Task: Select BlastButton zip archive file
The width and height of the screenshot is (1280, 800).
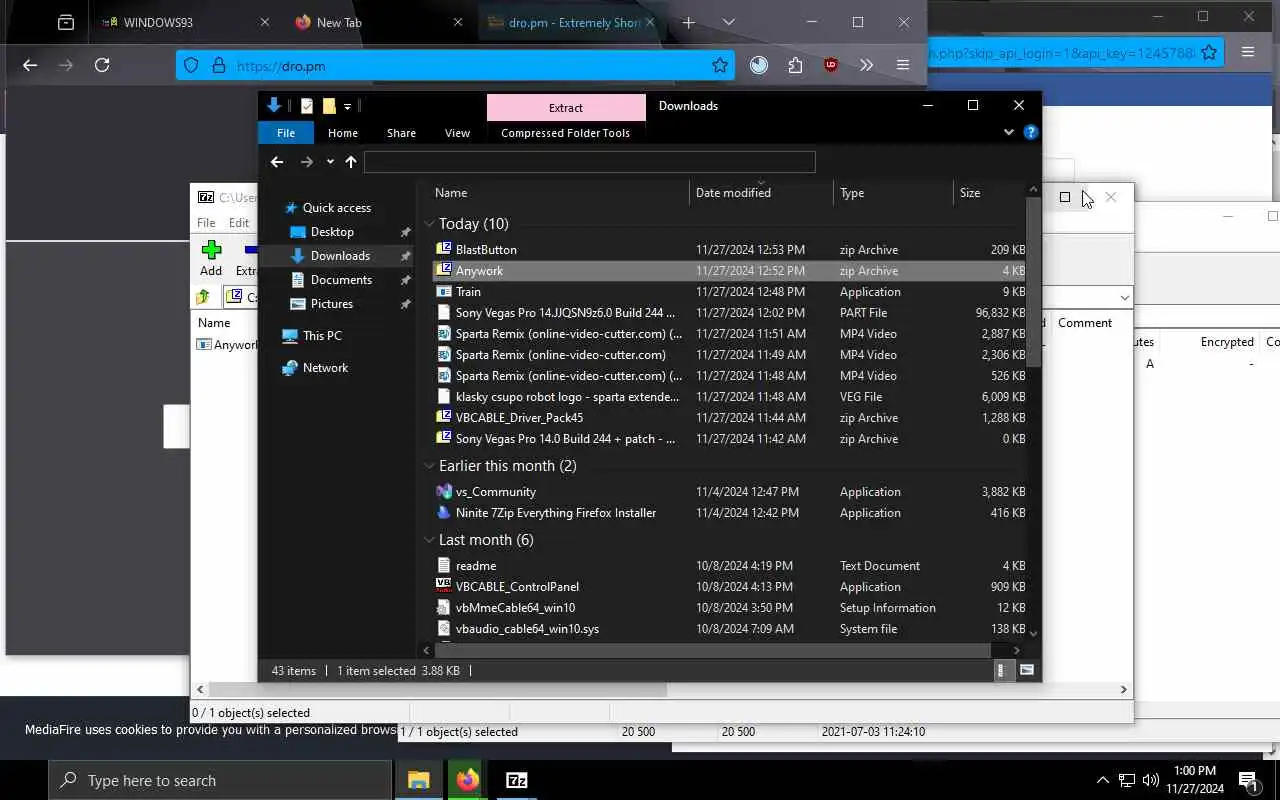Action: pyautogui.click(x=730, y=250)
